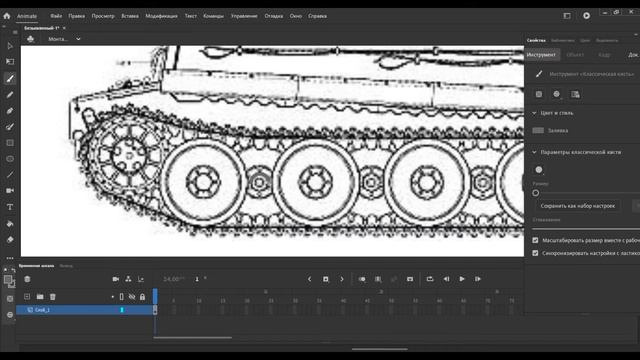Click the Fill color swatch

538,131
